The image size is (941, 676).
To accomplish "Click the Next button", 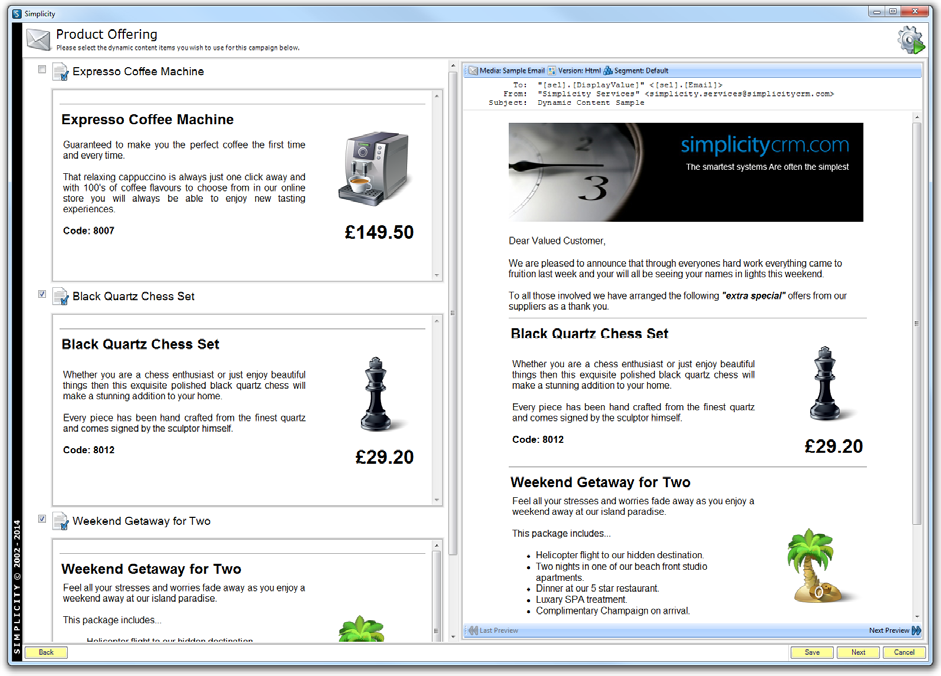I will pyautogui.click(x=858, y=653).
